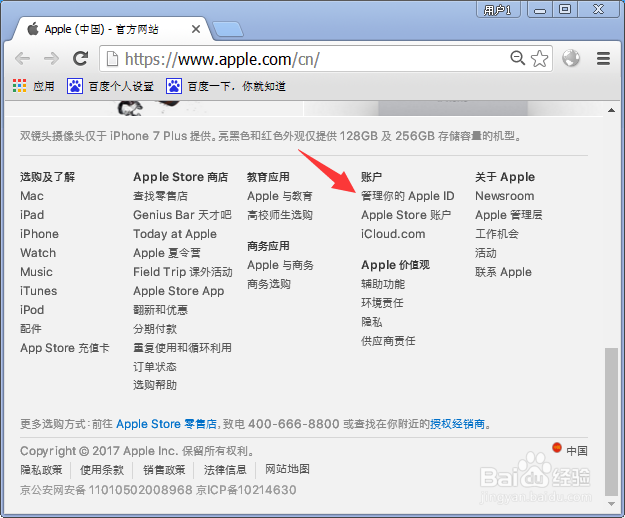Reload the Apple page
Screen dimensions: 625x518
pos(81,59)
